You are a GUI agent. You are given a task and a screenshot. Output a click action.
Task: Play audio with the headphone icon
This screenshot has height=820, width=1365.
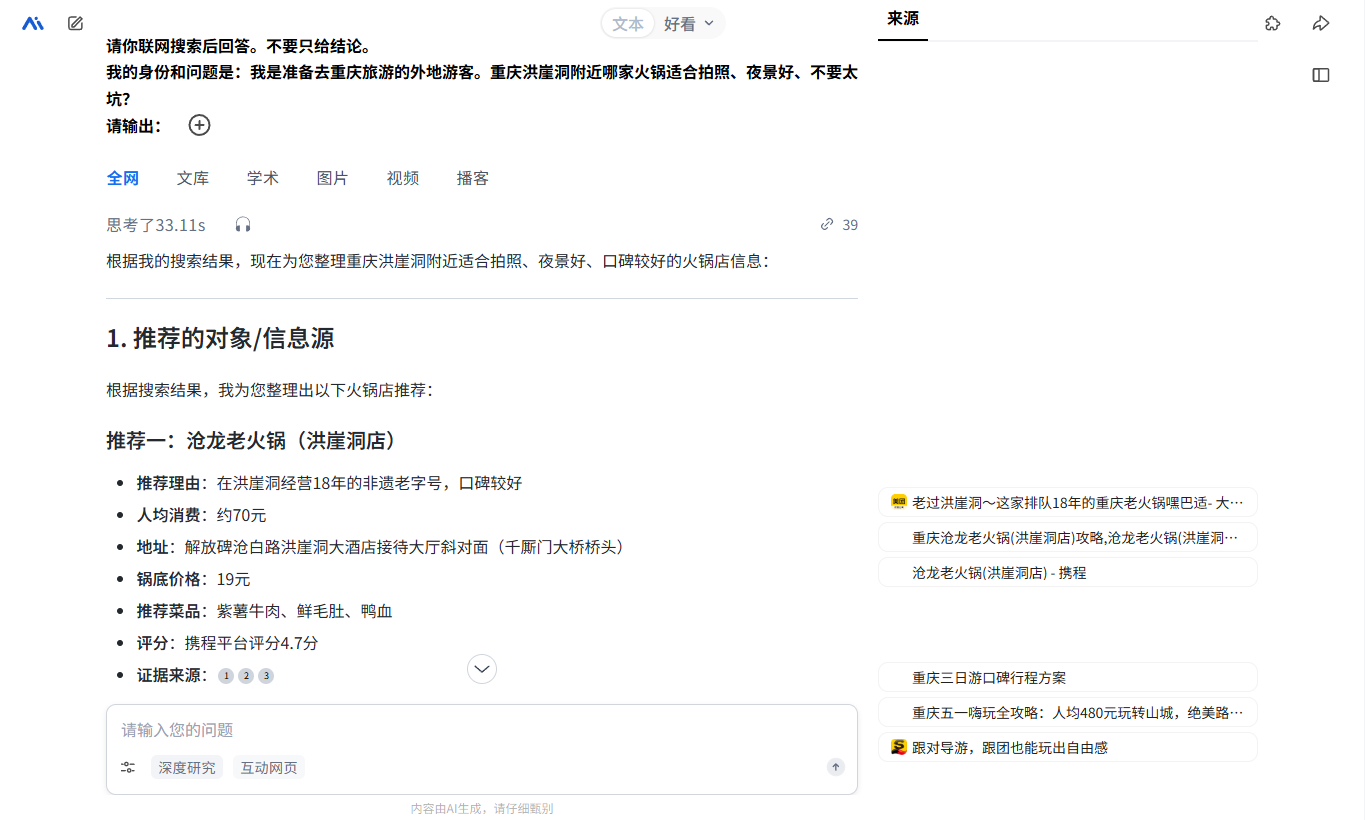243,224
